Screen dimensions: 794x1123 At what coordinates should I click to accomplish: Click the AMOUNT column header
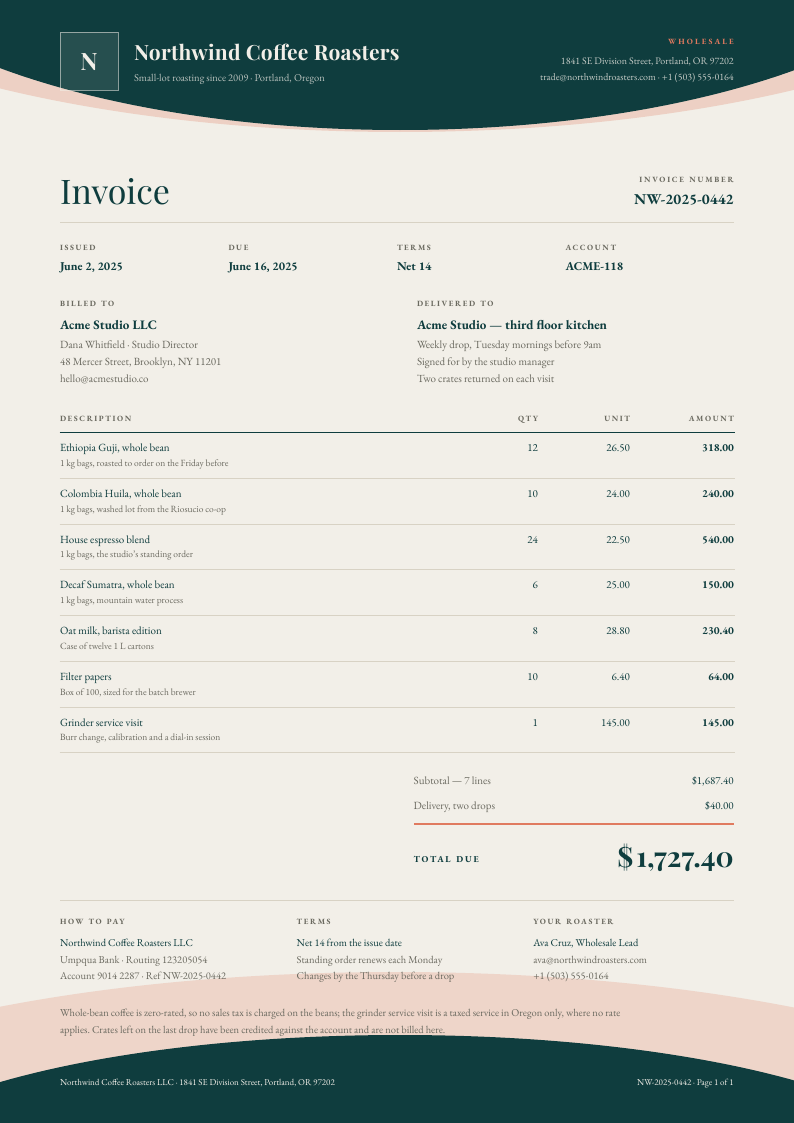(712, 418)
